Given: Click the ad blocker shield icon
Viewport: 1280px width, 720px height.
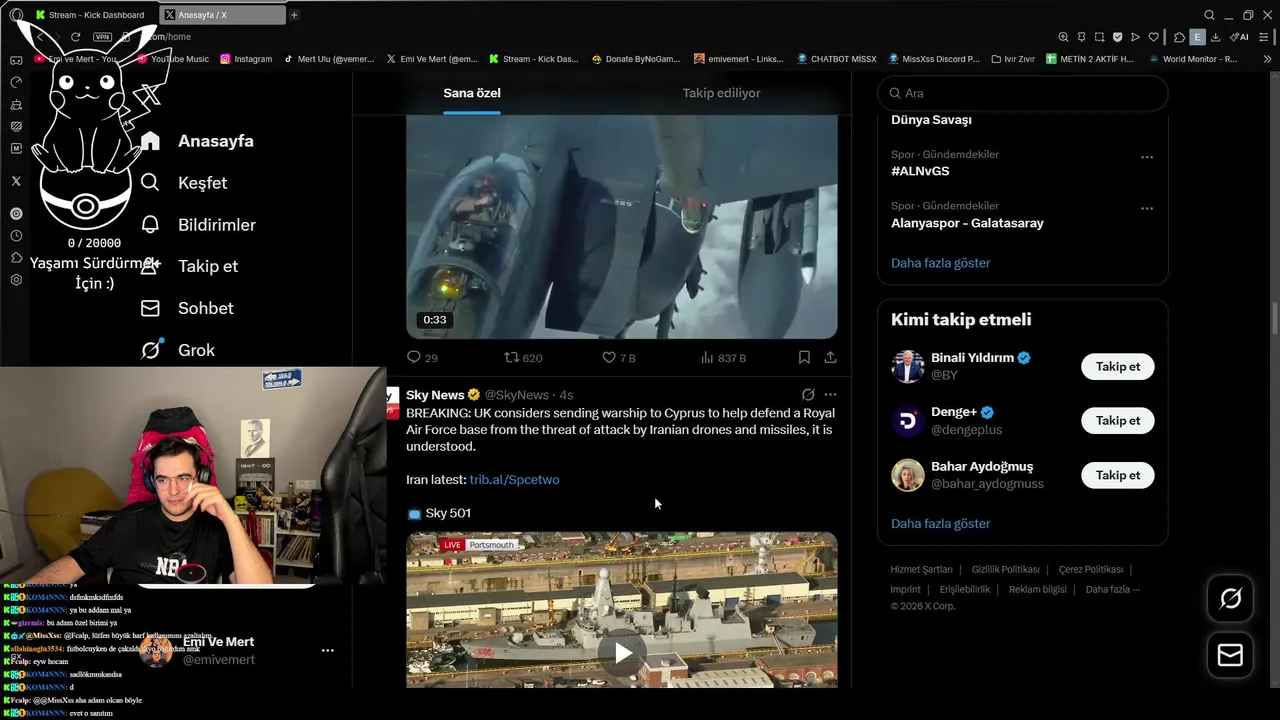Looking at the screenshot, I should pos(1117,37).
